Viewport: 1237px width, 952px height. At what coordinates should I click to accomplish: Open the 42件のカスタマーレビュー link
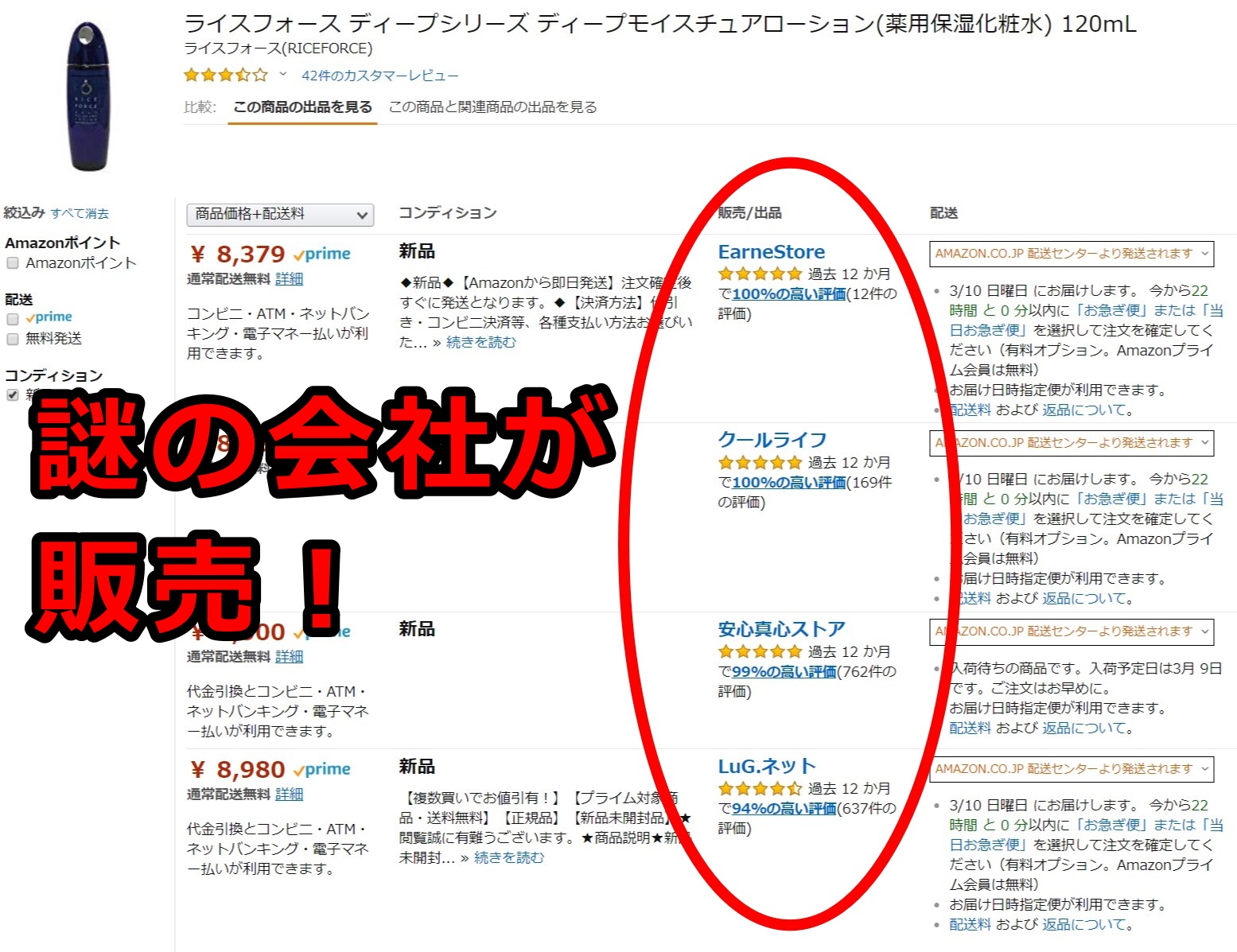coord(380,76)
